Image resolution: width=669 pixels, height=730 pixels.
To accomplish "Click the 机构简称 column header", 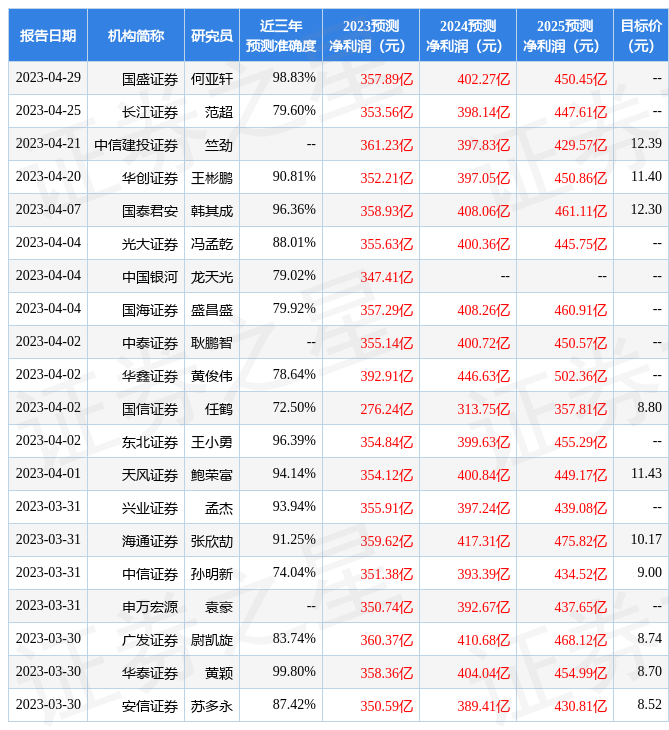I will [x=136, y=36].
